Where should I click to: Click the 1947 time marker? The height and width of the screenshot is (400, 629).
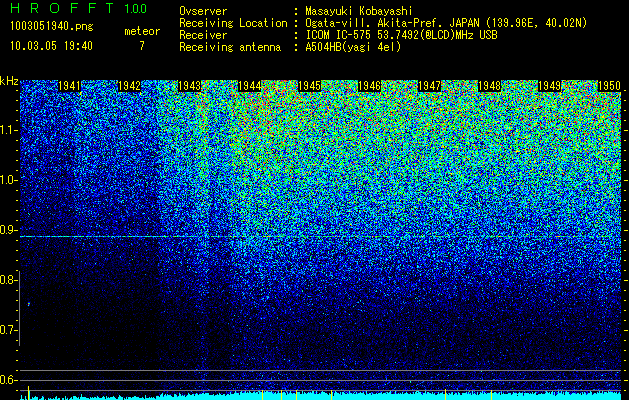click(430, 86)
